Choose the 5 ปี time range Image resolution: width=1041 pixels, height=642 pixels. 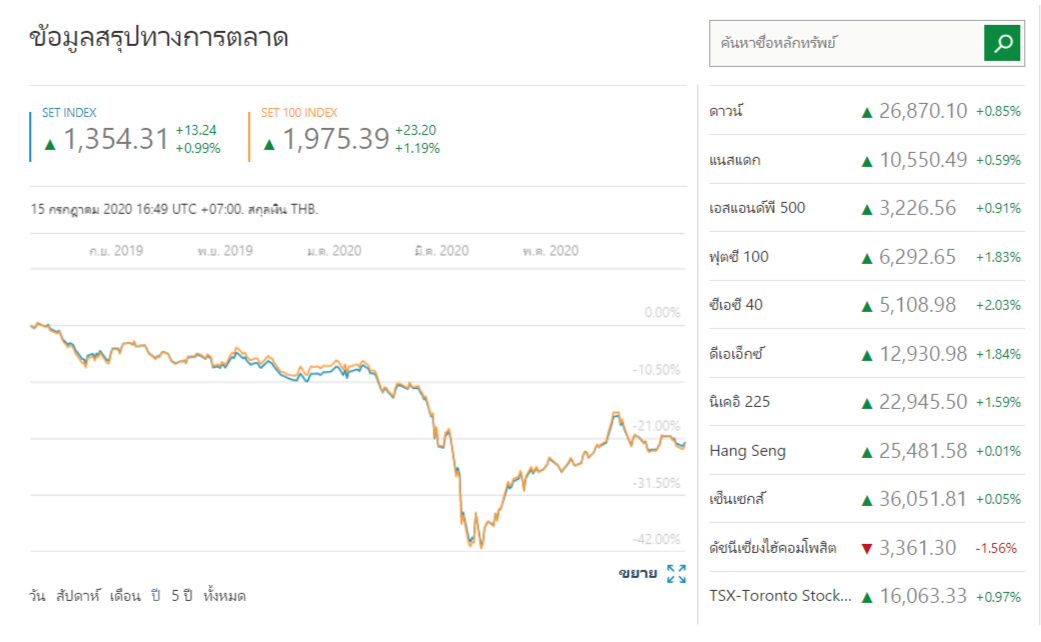tap(181, 596)
